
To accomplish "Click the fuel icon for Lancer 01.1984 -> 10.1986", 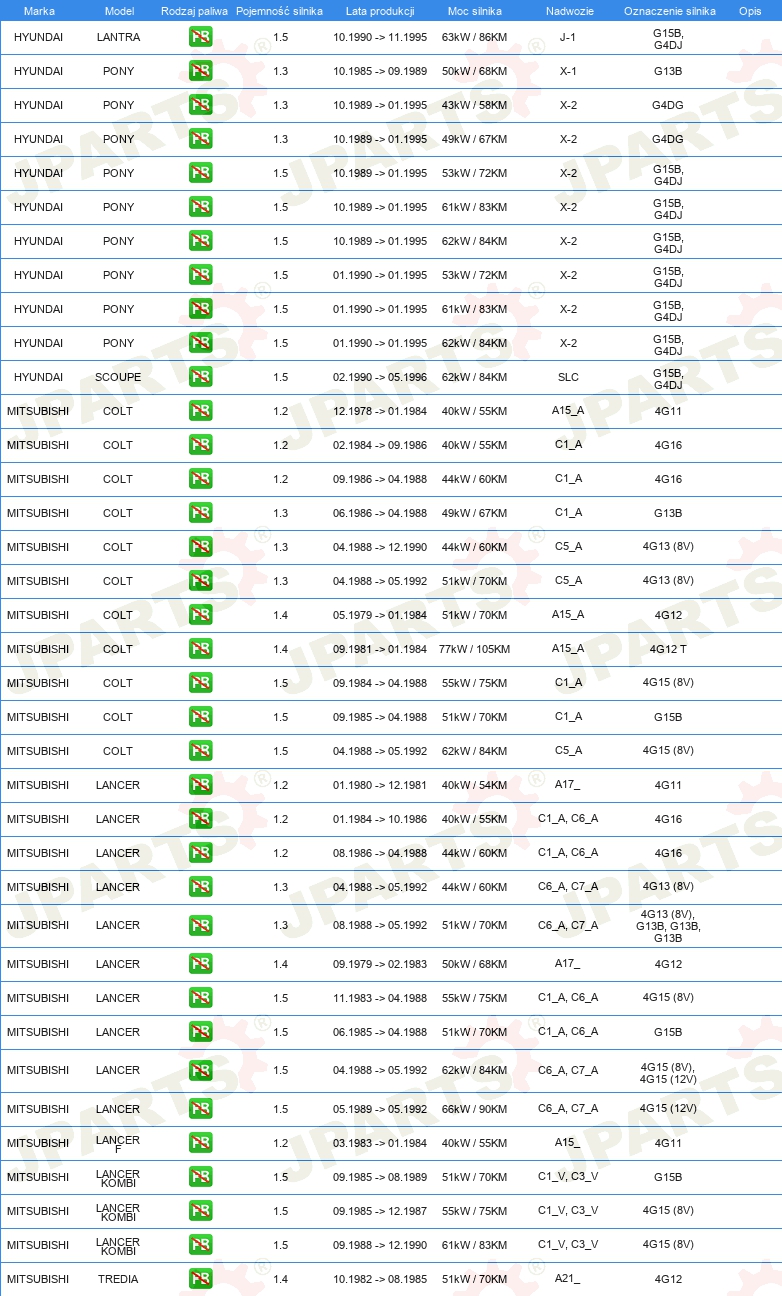I will (x=200, y=820).
